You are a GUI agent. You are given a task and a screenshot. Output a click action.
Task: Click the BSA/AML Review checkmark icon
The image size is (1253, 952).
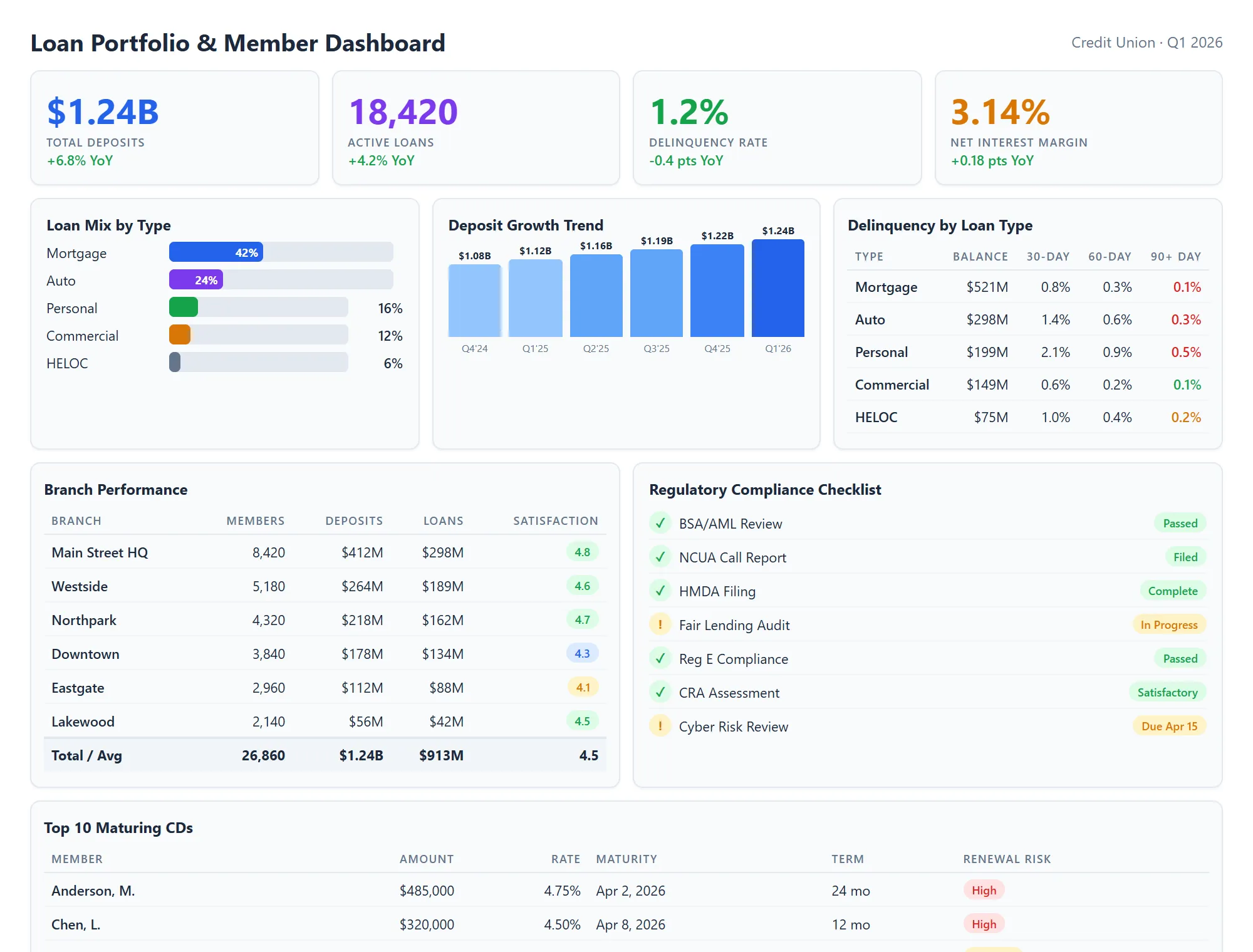coord(660,523)
